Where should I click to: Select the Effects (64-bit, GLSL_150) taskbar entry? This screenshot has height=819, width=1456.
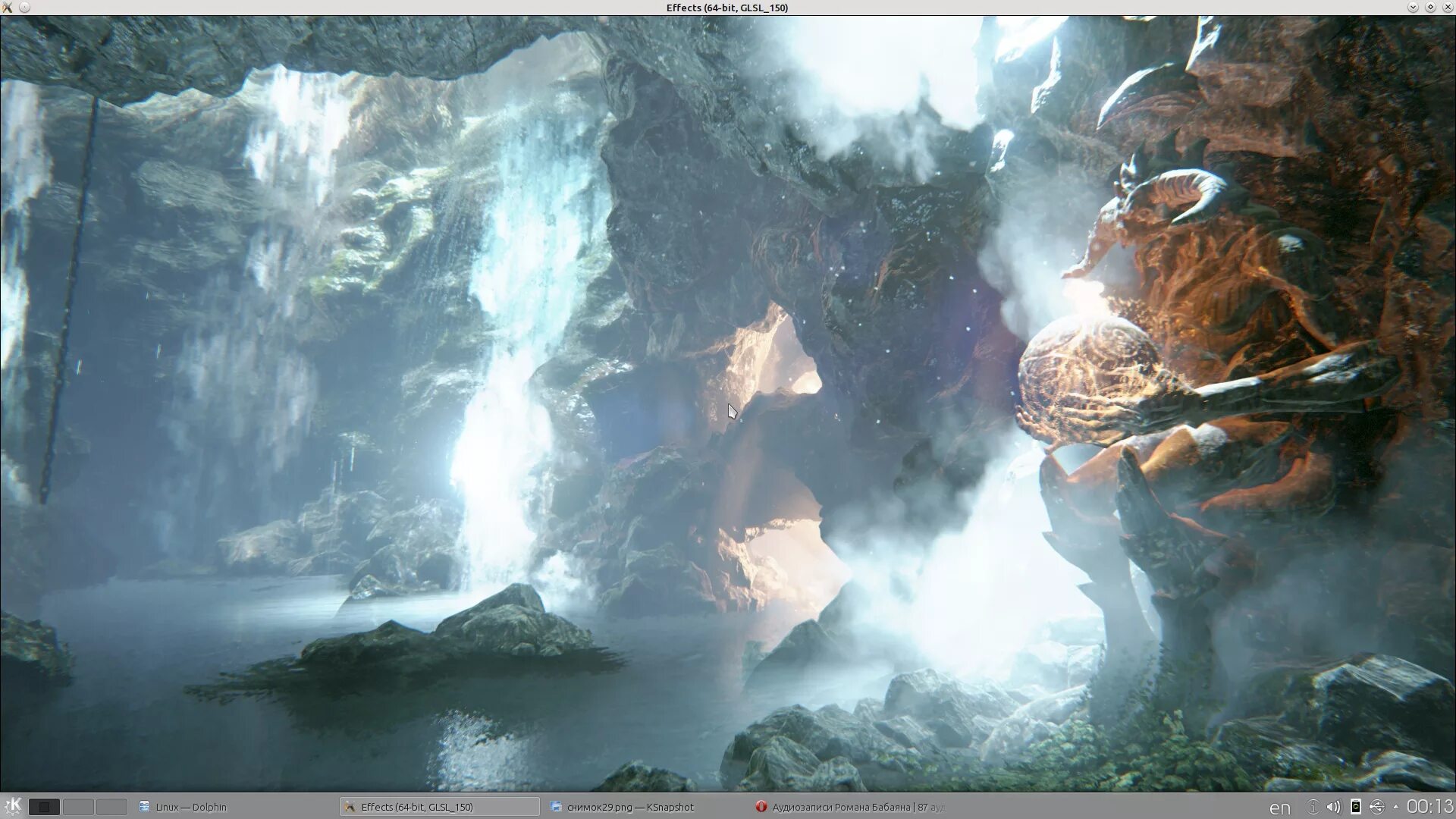439,807
